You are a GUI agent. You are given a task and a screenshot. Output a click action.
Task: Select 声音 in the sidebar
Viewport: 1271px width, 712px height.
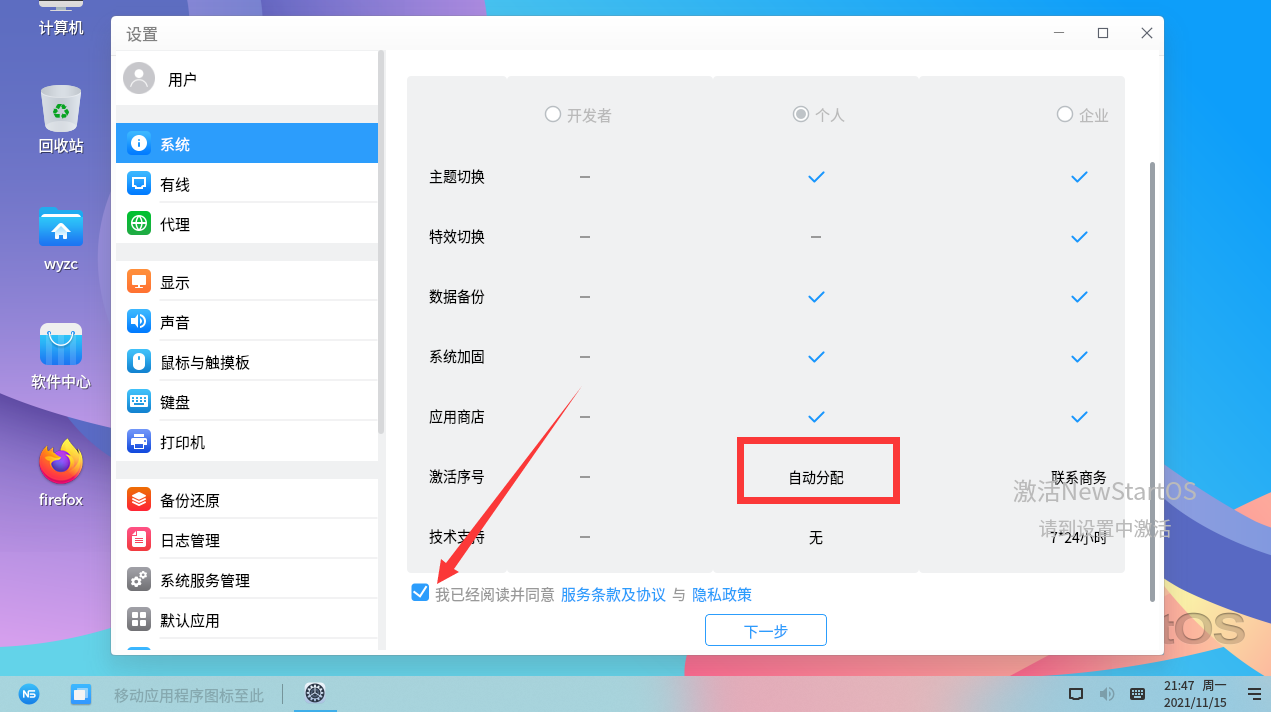(x=247, y=322)
